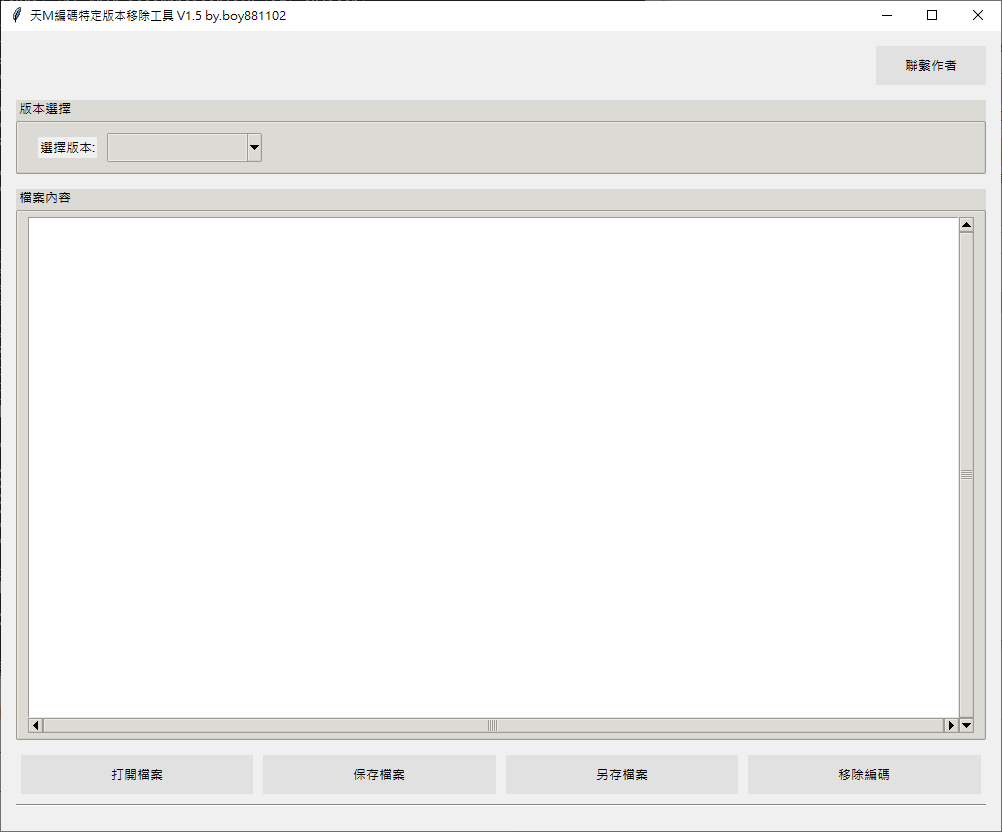This screenshot has width=1002, height=832.
Task: Close the window
Action: pyautogui.click(x=978, y=15)
